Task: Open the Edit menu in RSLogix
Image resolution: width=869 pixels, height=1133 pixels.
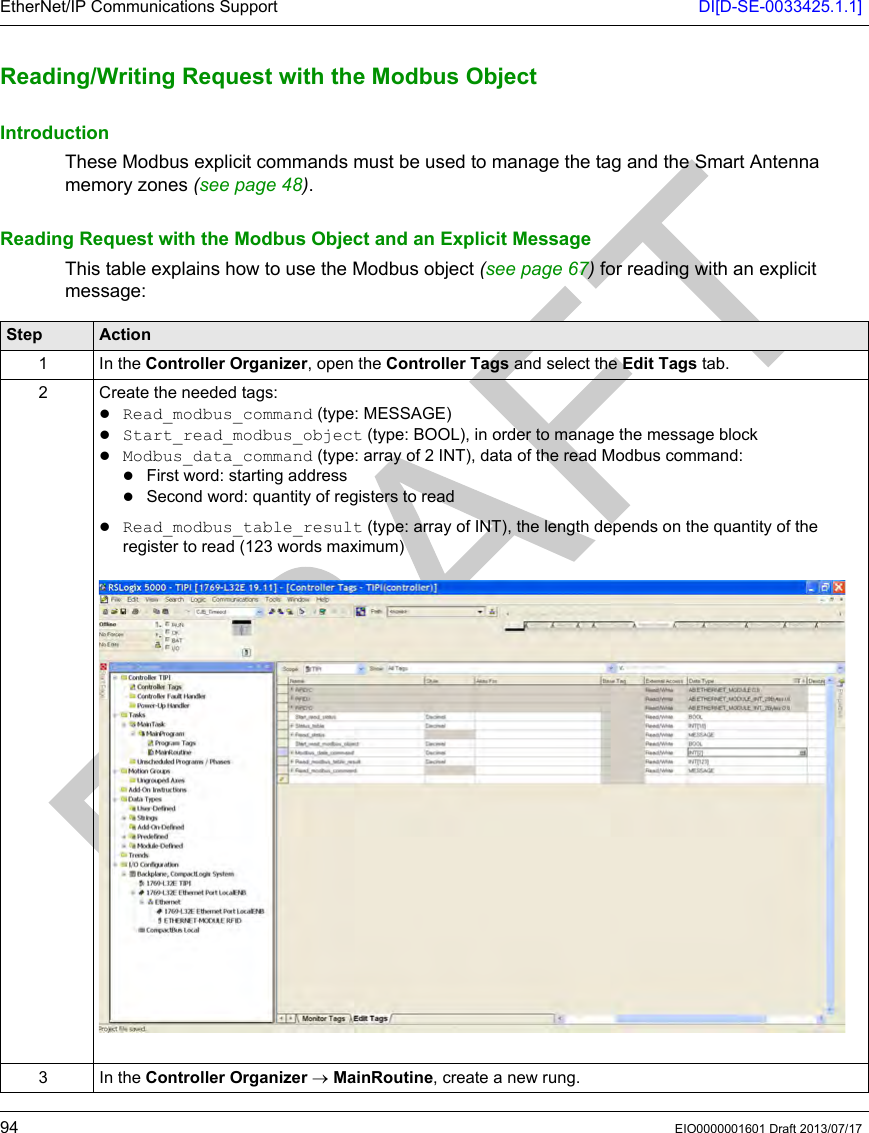Action: coord(133,600)
